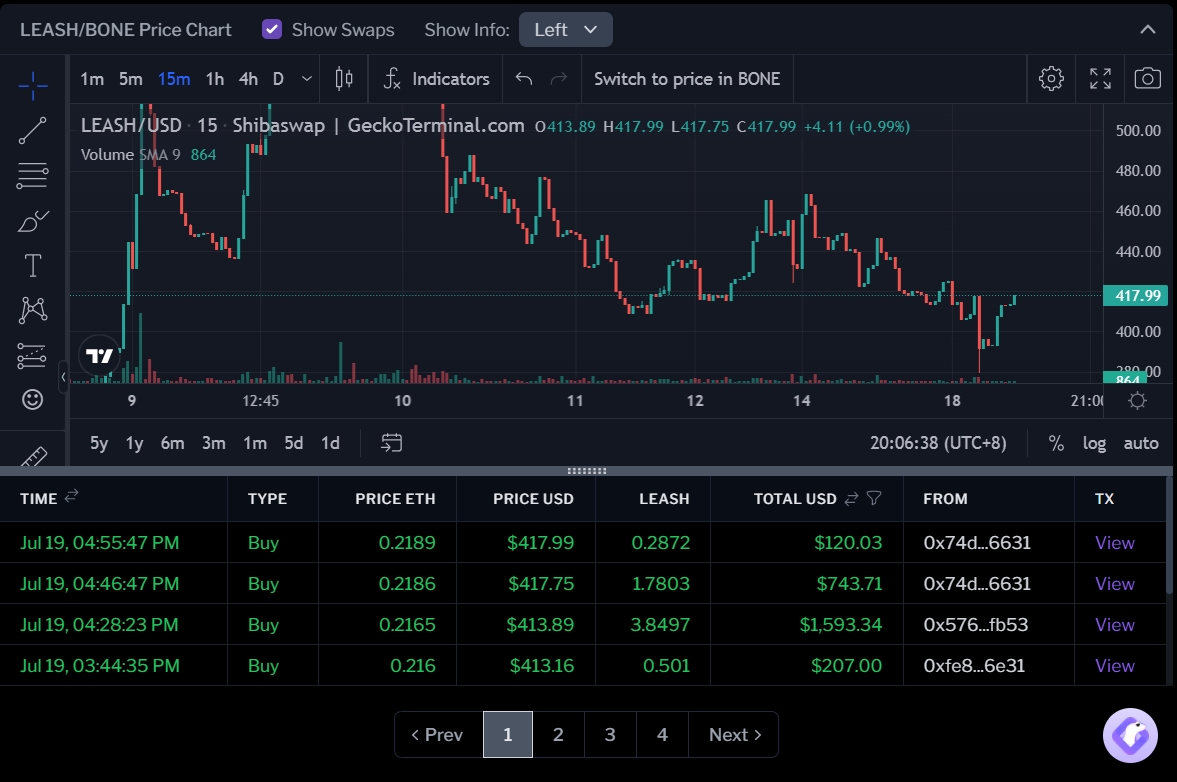This screenshot has width=1177, height=782.
Task: Open the Show Info Left dropdown
Action: click(x=565, y=30)
